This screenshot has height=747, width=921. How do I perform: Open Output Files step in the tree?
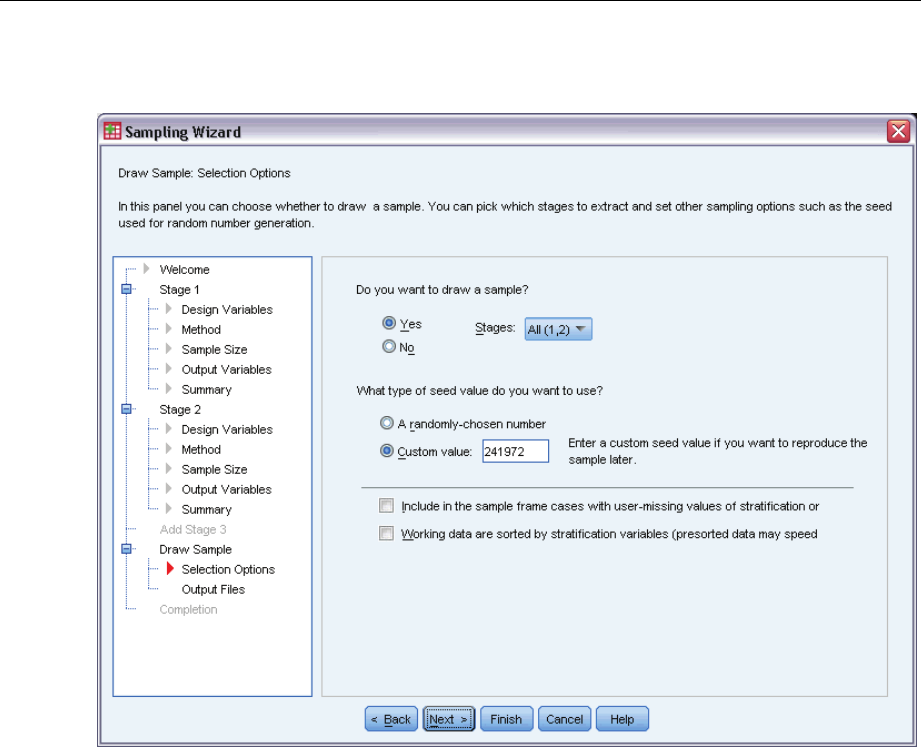(213, 589)
